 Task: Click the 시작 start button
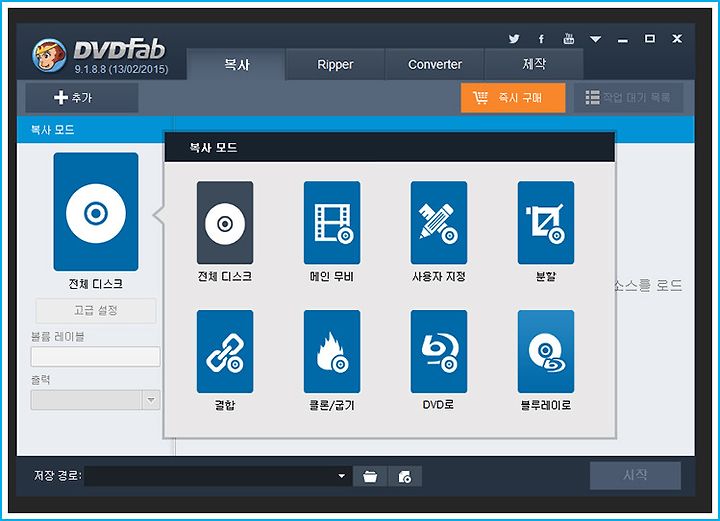click(636, 476)
